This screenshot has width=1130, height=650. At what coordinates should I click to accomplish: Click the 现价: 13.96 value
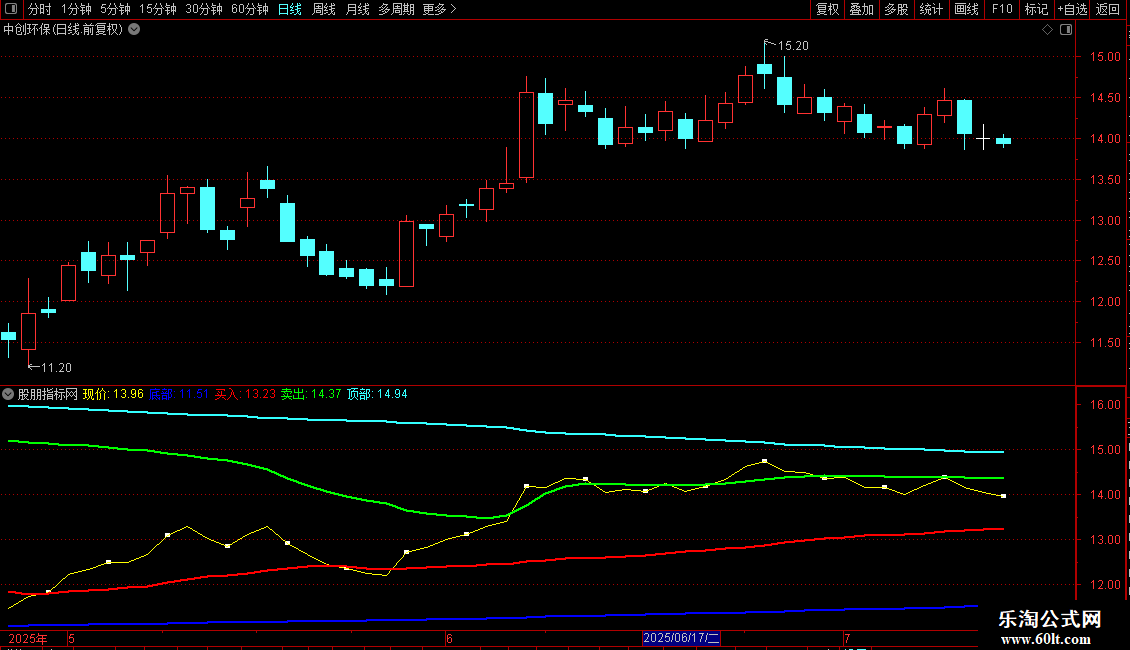(113, 394)
